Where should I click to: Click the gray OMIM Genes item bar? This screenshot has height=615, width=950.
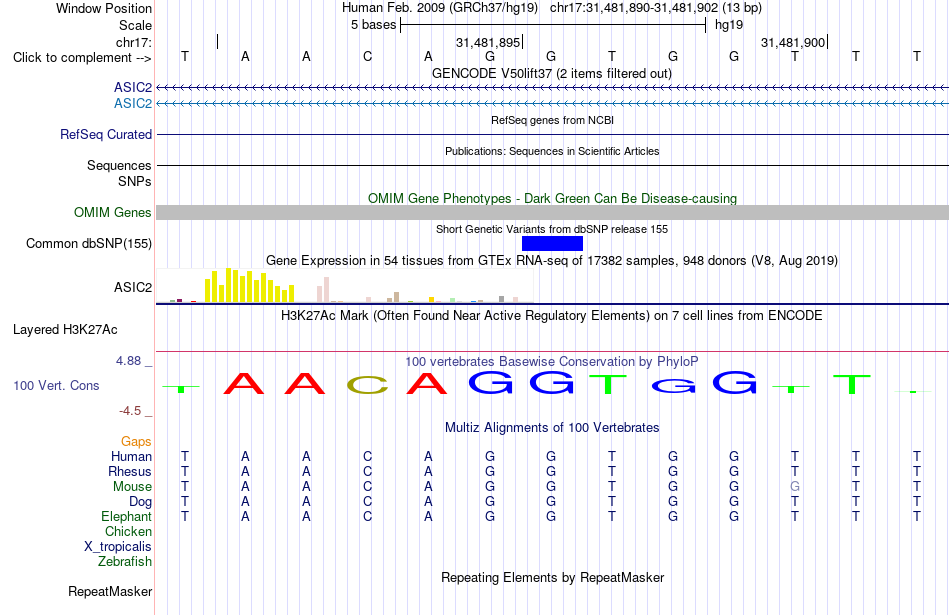553,213
